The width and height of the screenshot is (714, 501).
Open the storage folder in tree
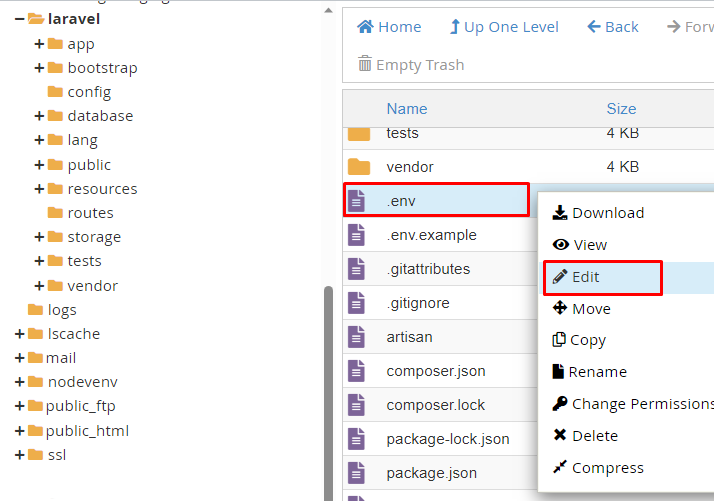(x=84, y=237)
